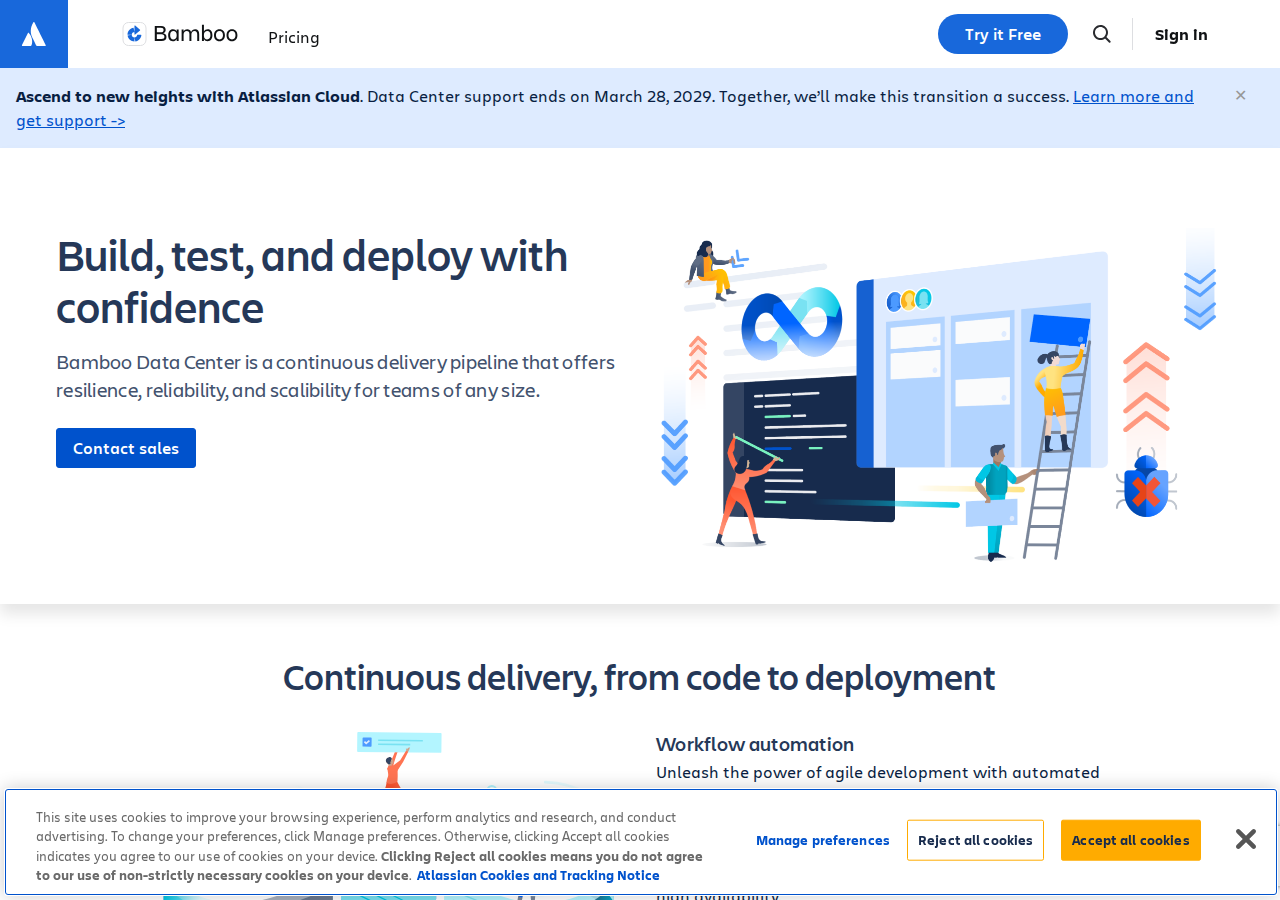The image size is (1280, 900).
Task: Click the Workflow automation heading
Action: (755, 744)
